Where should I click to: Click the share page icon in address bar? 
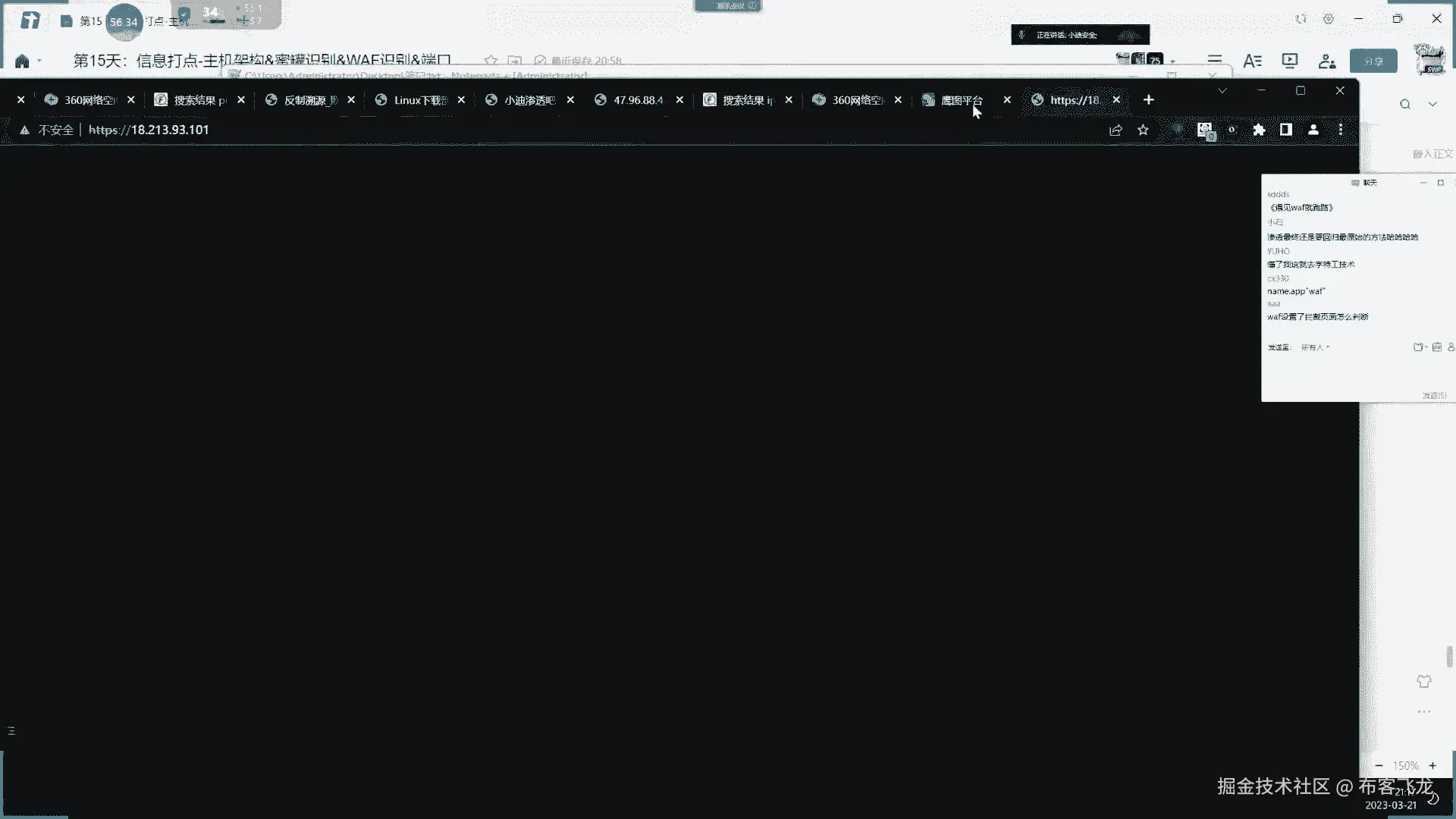click(x=1116, y=130)
